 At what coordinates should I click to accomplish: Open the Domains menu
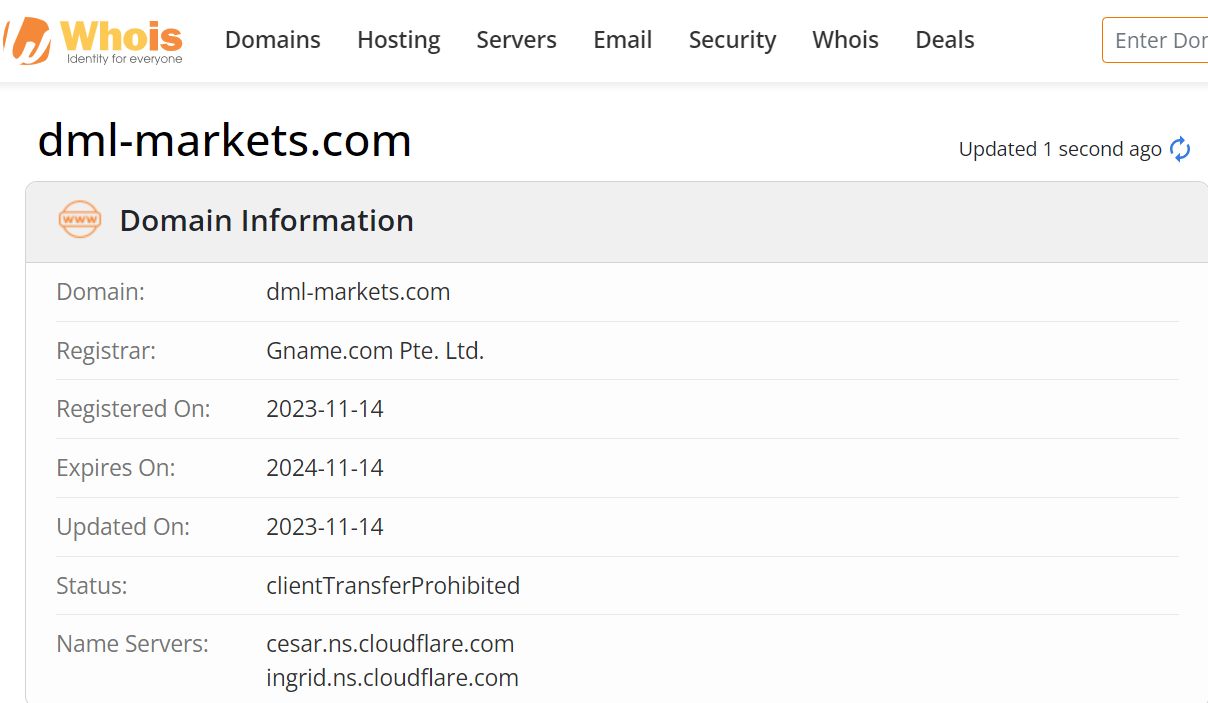pos(273,40)
